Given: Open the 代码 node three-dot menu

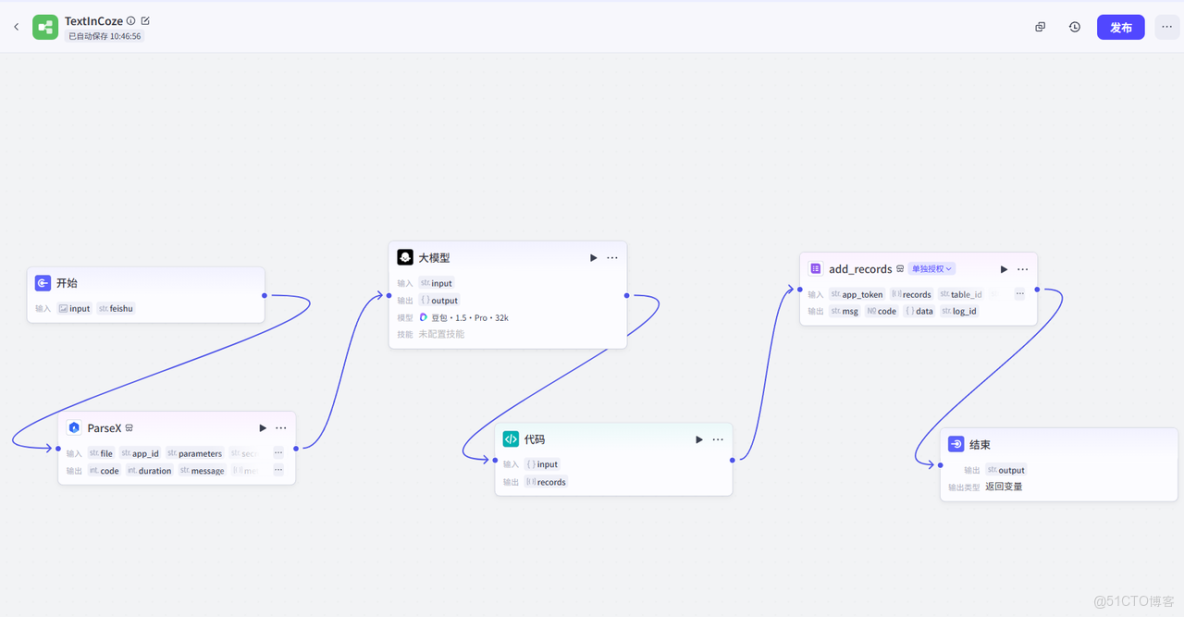Looking at the screenshot, I should tap(718, 440).
